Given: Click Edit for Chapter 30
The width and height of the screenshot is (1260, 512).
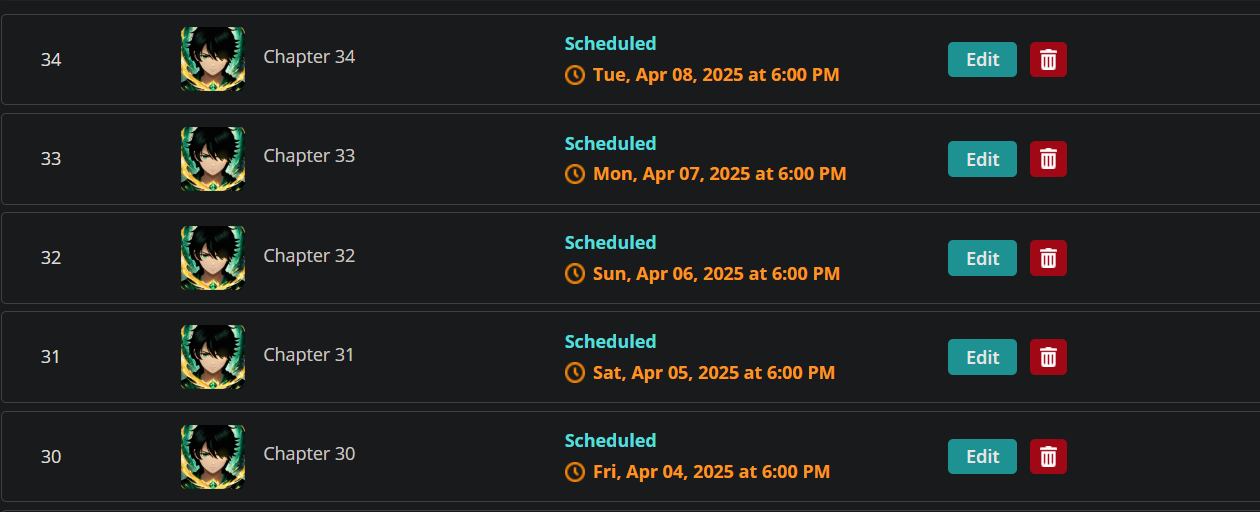Looking at the screenshot, I should click(x=982, y=457).
